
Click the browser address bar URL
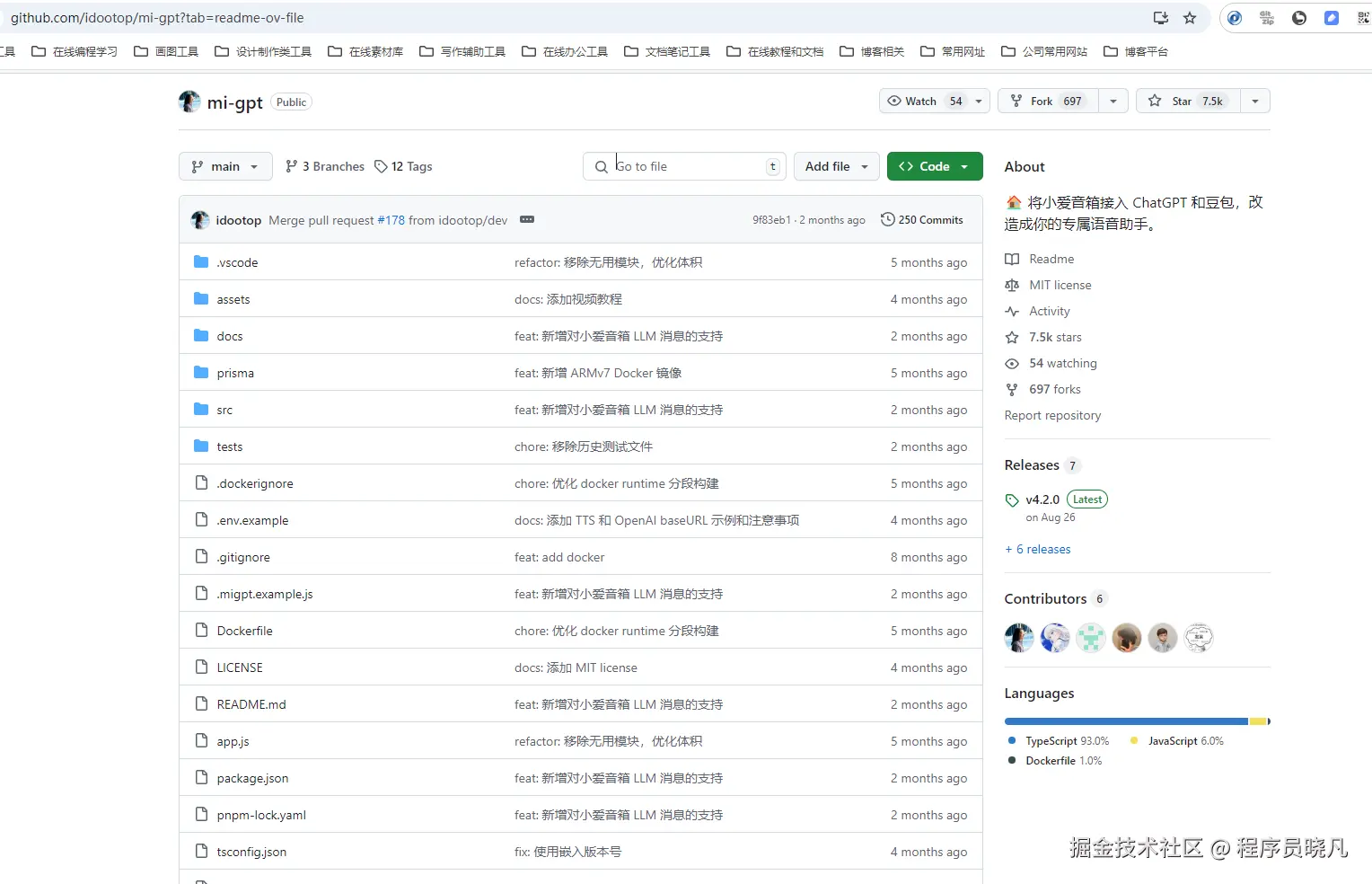157,18
